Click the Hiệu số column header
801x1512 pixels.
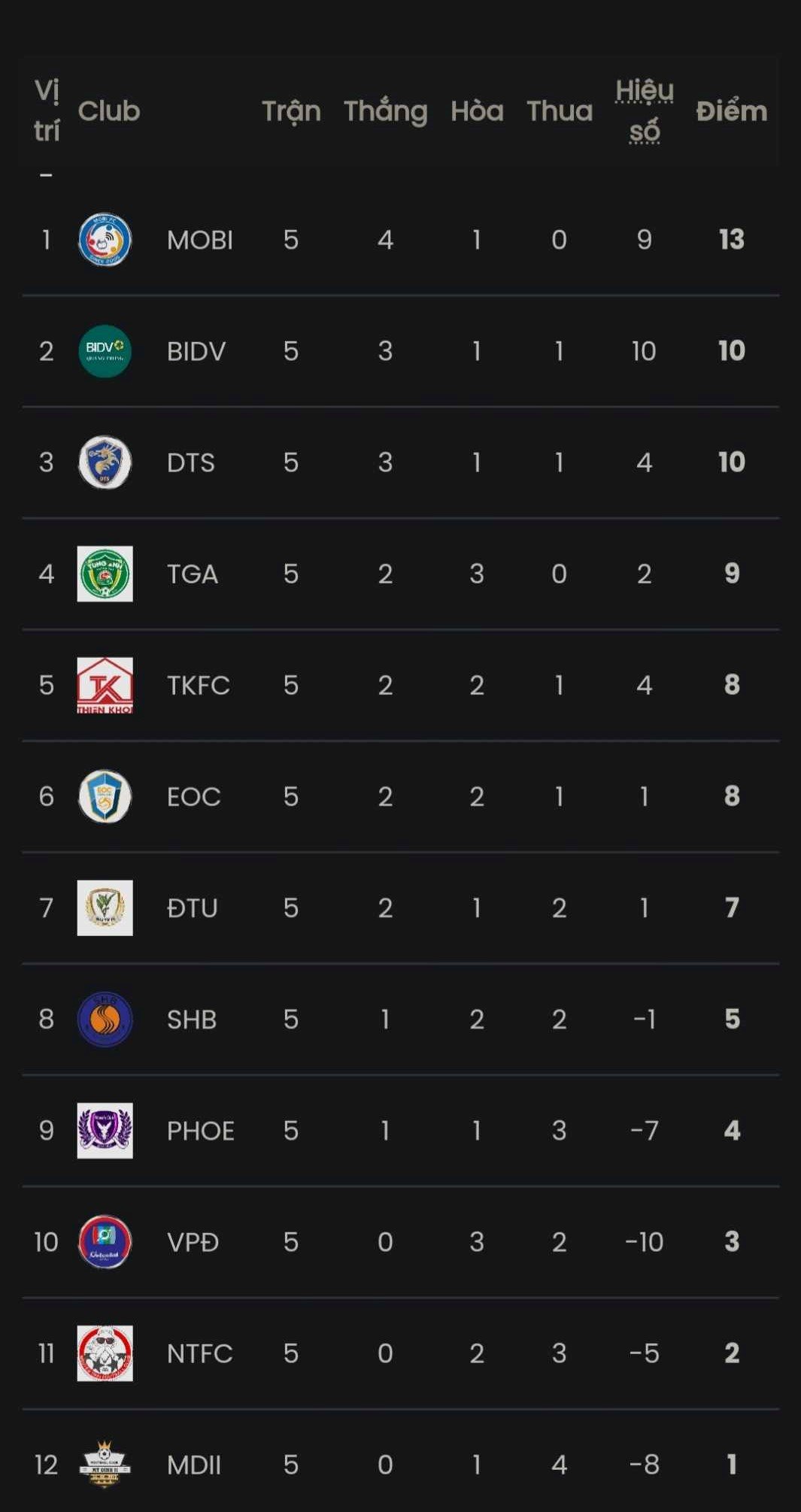645,111
